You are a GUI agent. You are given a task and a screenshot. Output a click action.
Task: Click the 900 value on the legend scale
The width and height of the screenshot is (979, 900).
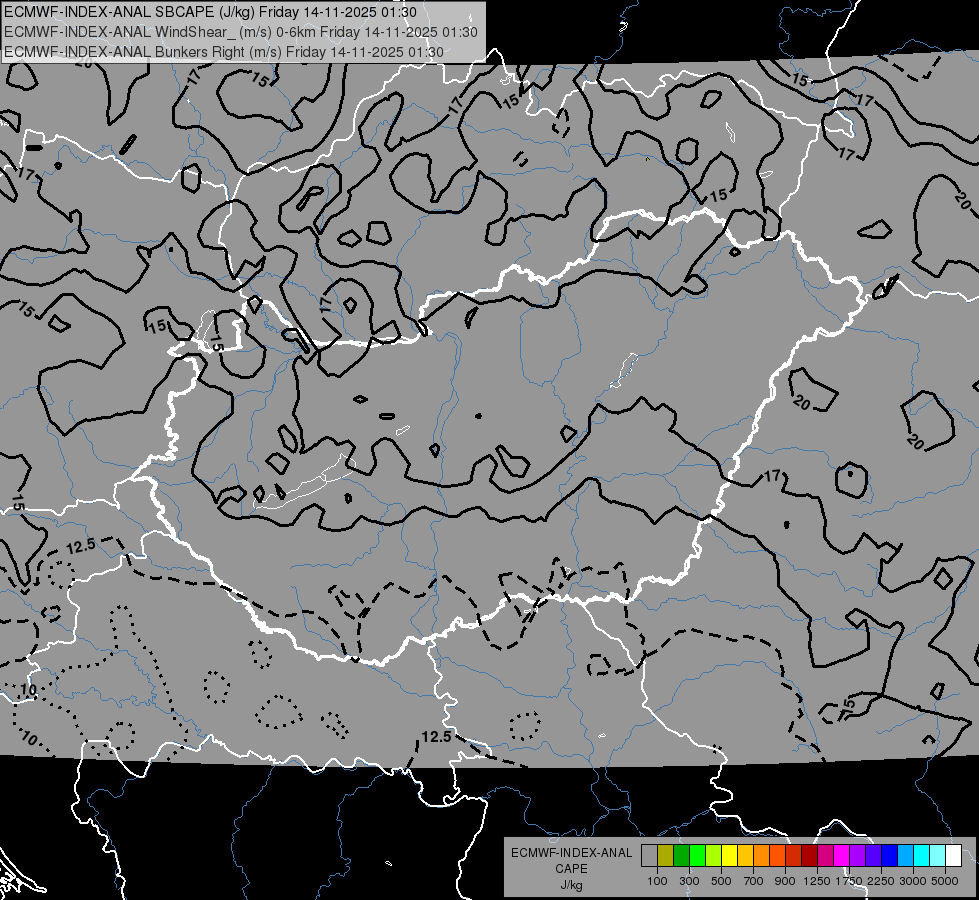785,881
